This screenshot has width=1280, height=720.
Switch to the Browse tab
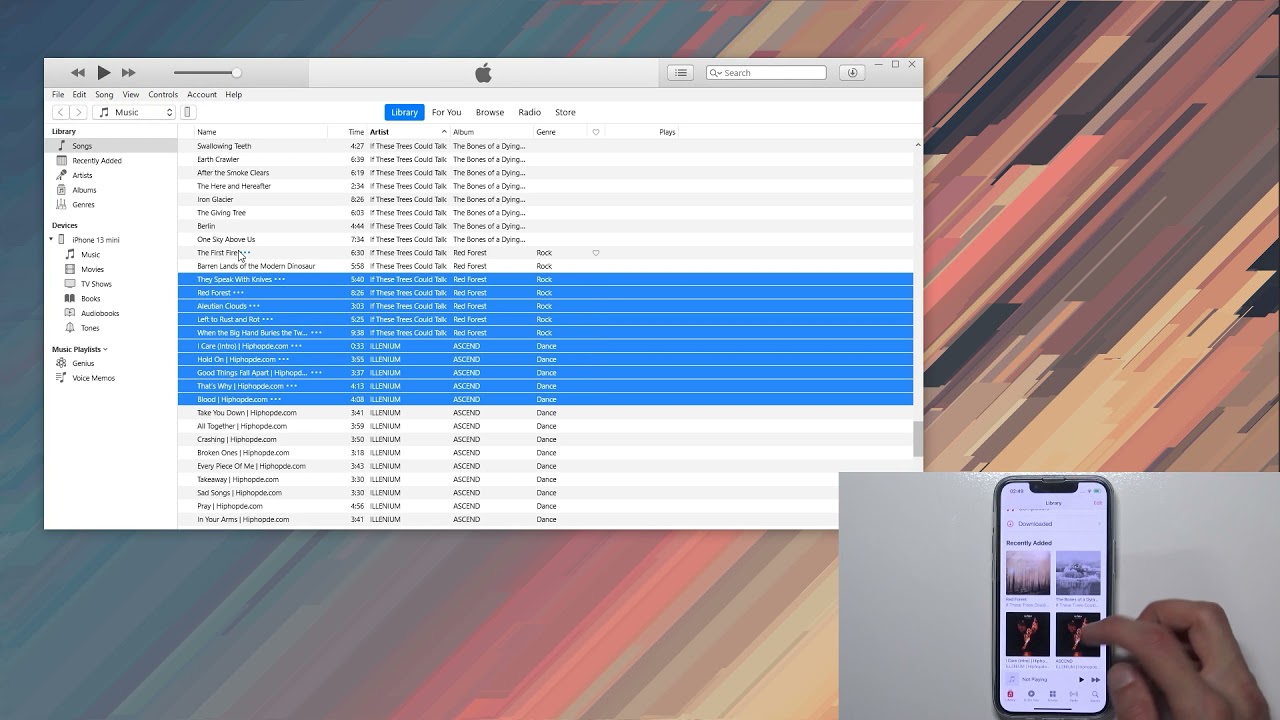(x=490, y=112)
